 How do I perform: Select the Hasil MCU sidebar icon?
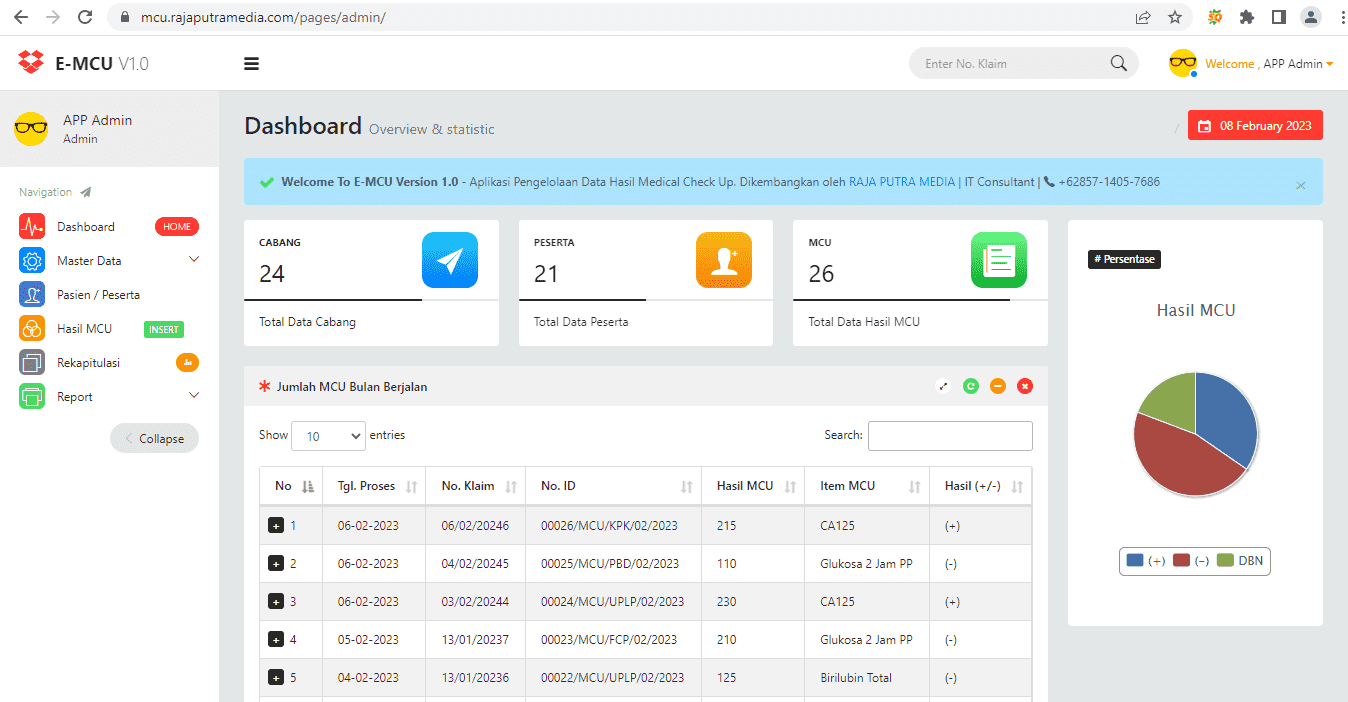point(31,328)
